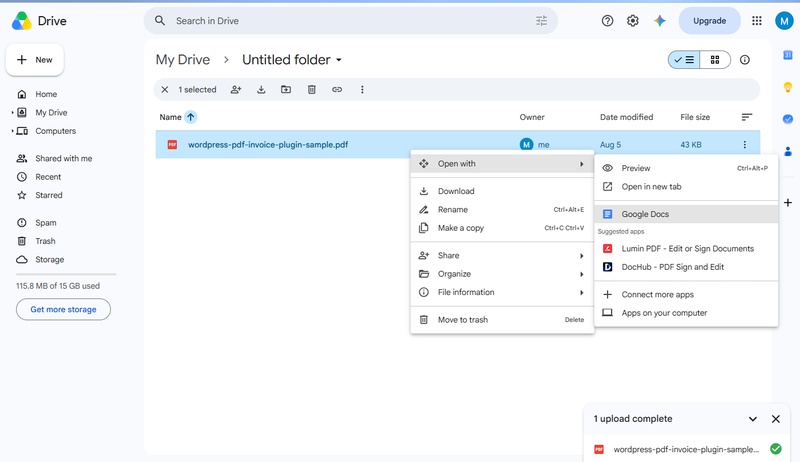Click the share person-add icon in toolbar
Viewport: 800px width, 462px height.
(x=236, y=90)
